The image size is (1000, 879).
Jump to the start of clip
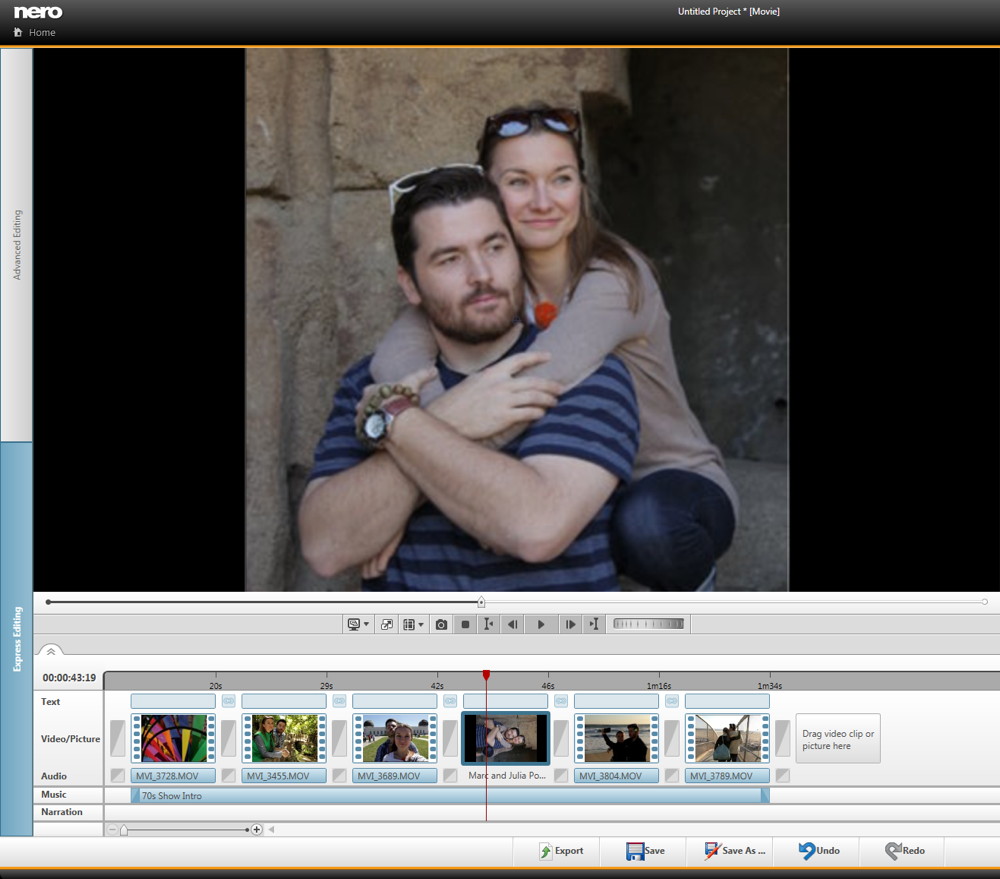click(488, 624)
